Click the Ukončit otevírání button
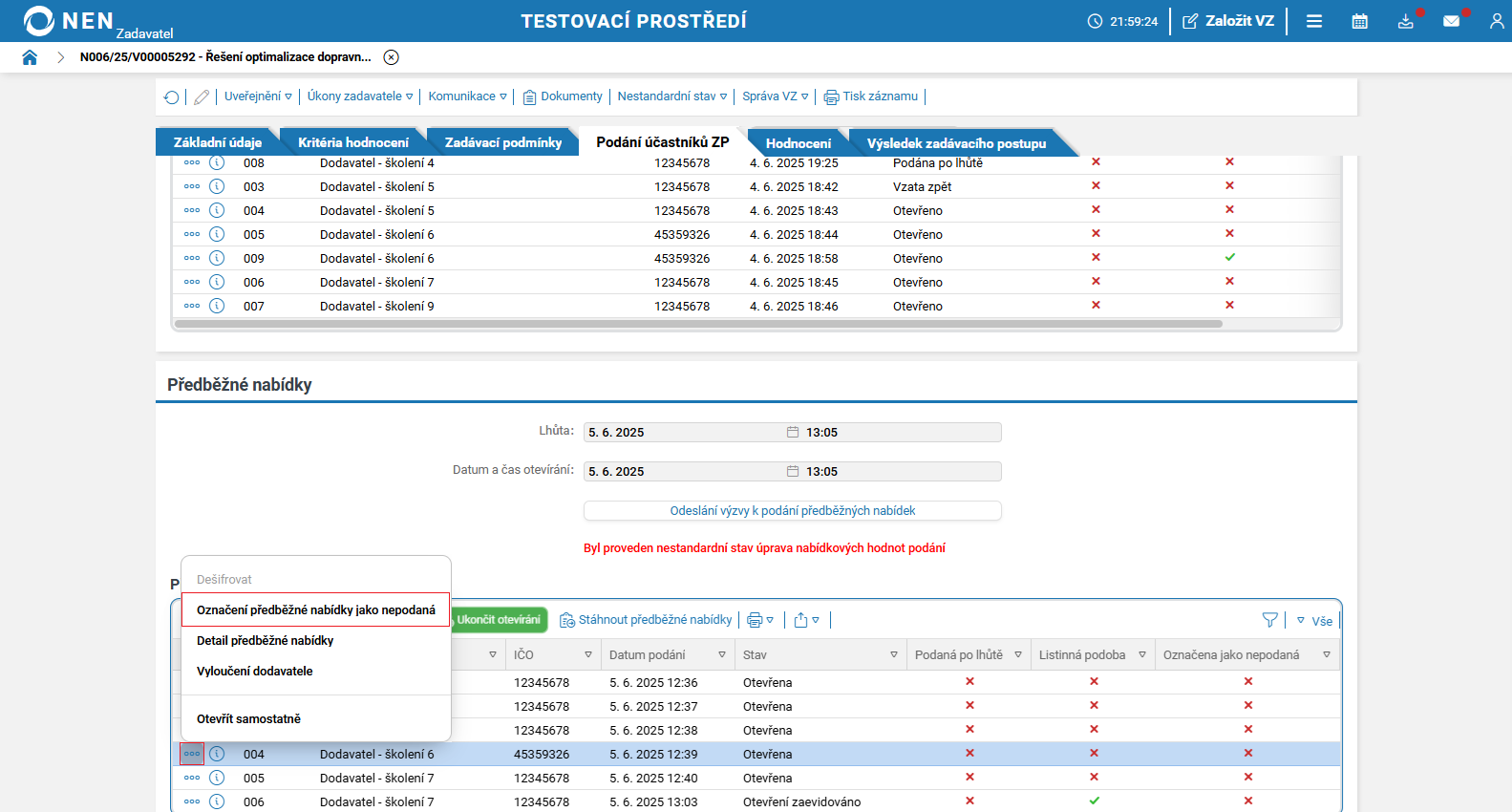 [x=499, y=620]
